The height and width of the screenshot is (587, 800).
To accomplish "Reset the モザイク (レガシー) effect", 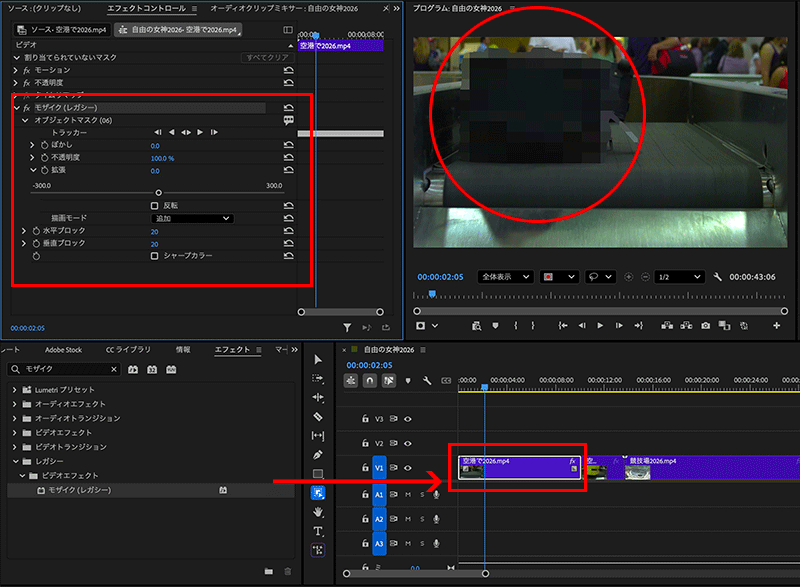I will point(289,108).
